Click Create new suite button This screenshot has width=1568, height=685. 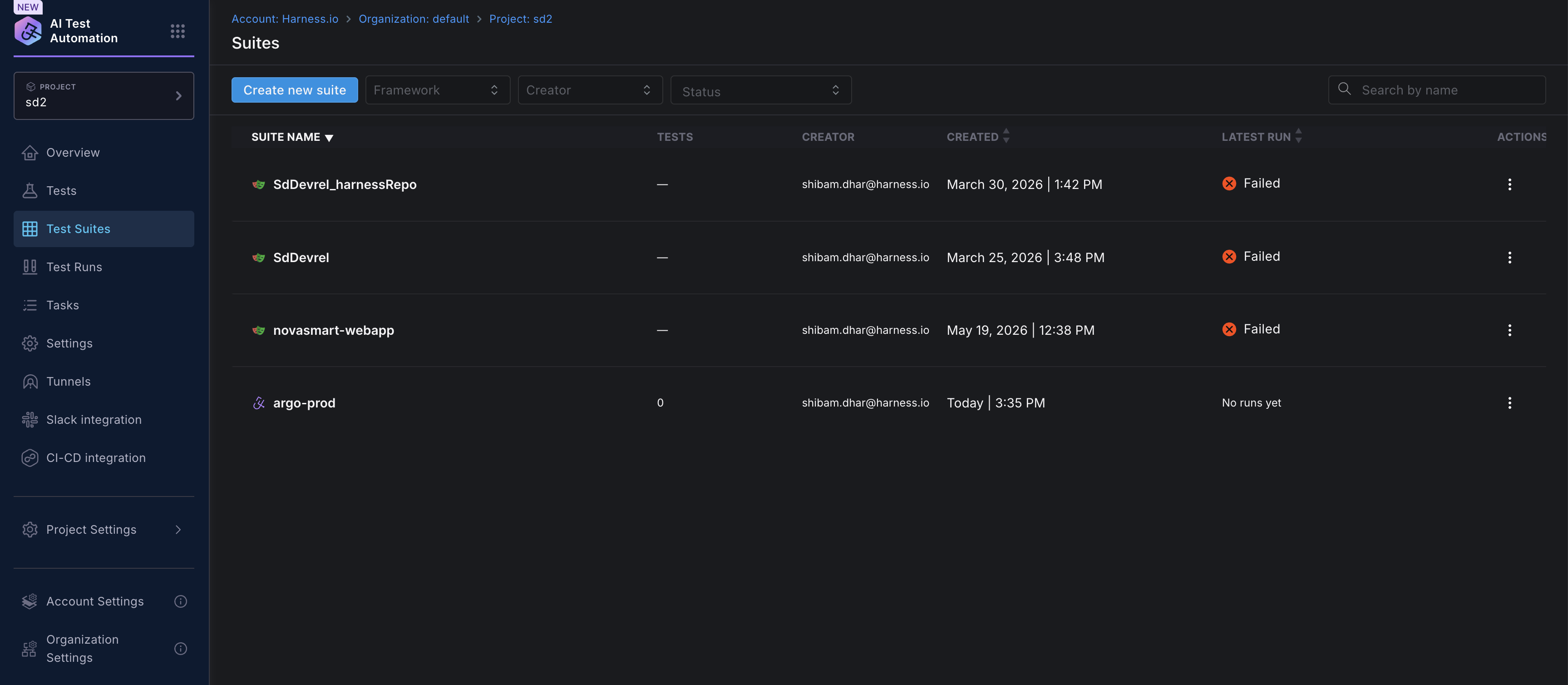pyautogui.click(x=295, y=90)
